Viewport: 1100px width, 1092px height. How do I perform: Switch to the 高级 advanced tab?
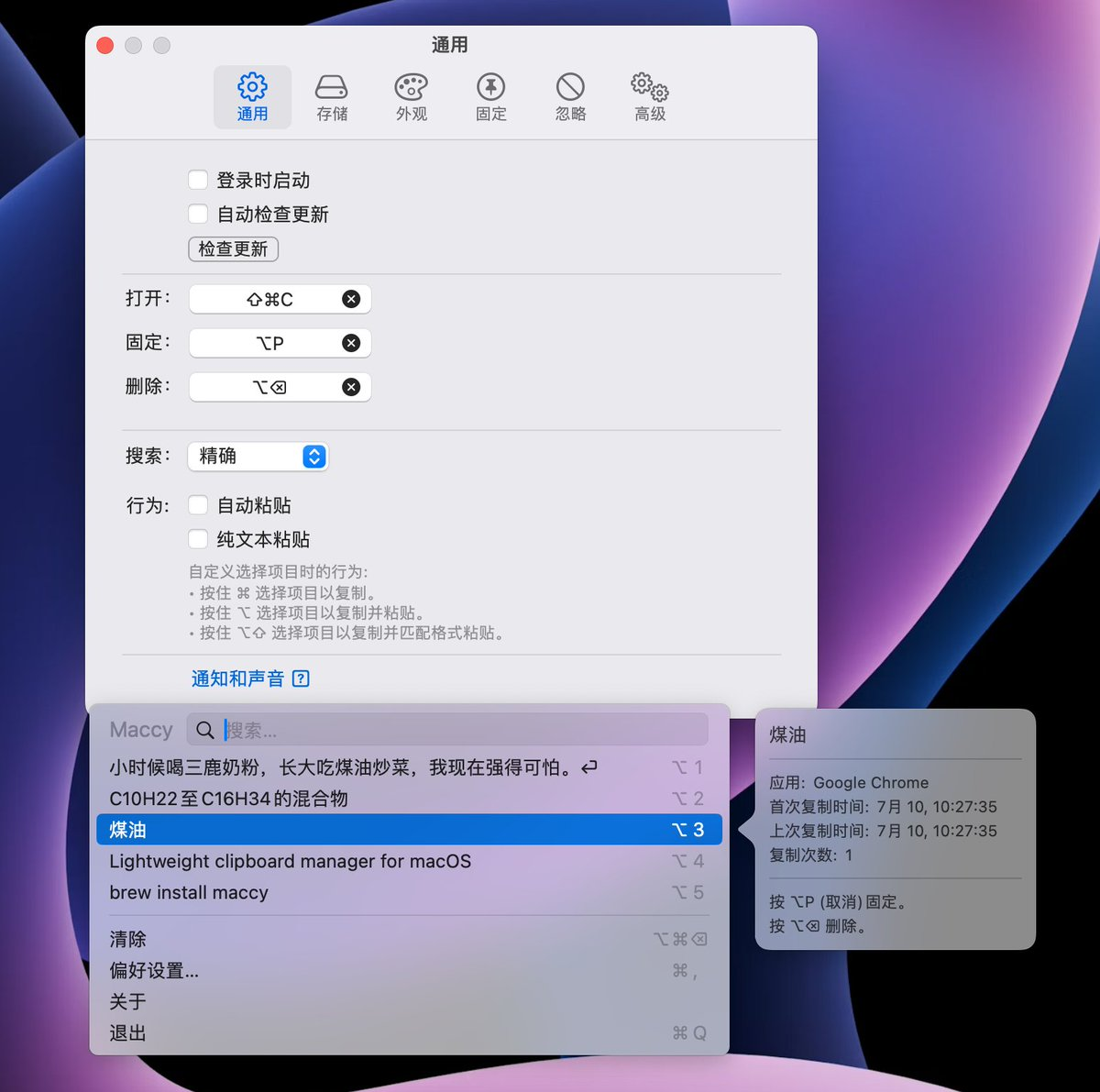pyautogui.click(x=650, y=97)
